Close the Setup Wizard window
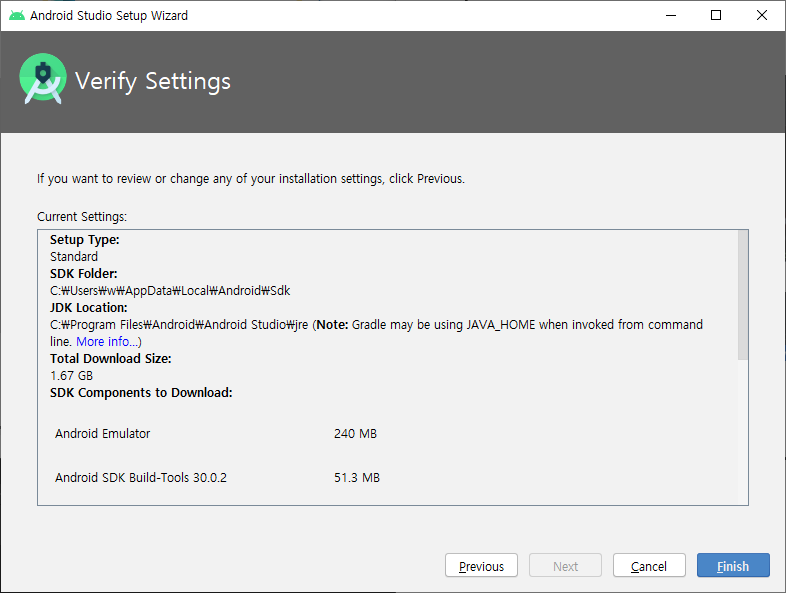 [761, 16]
